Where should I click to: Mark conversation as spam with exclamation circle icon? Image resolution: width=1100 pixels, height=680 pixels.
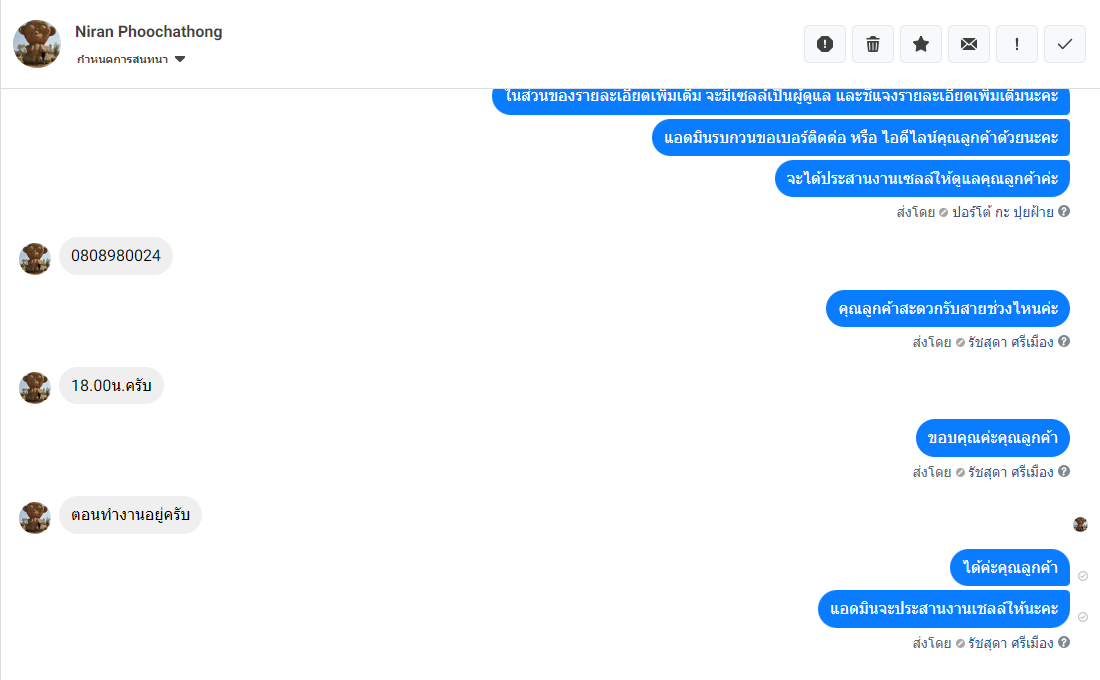click(x=824, y=44)
